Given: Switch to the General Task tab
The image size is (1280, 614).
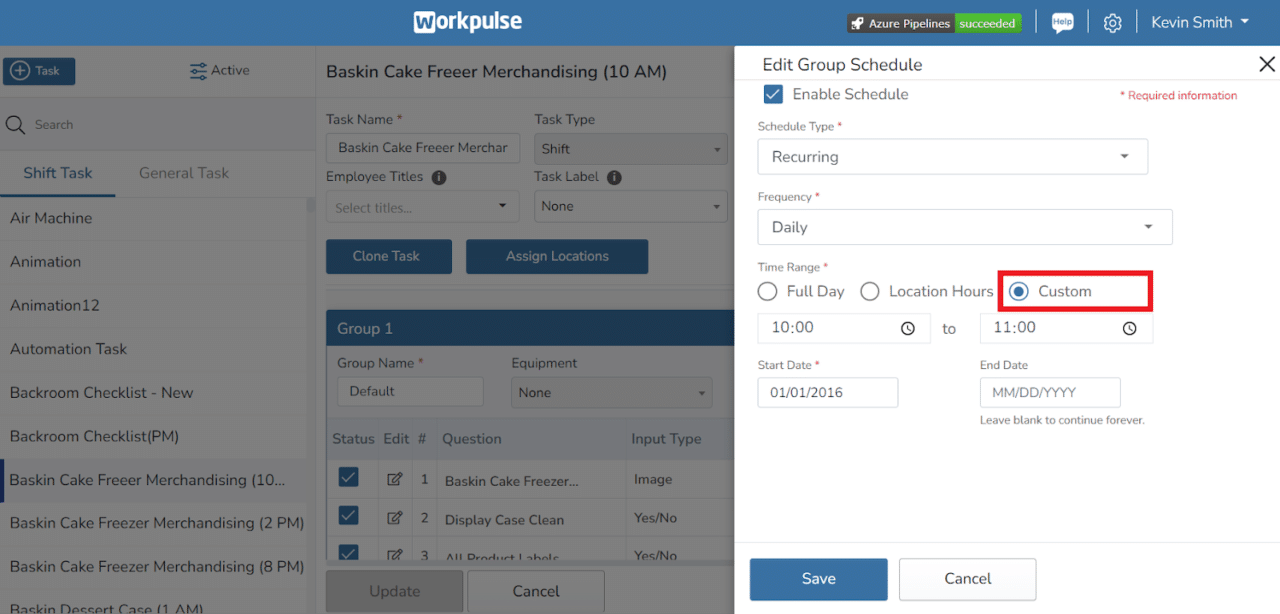Looking at the screenshot, I should pyautogui.click(x=184, y=173).
